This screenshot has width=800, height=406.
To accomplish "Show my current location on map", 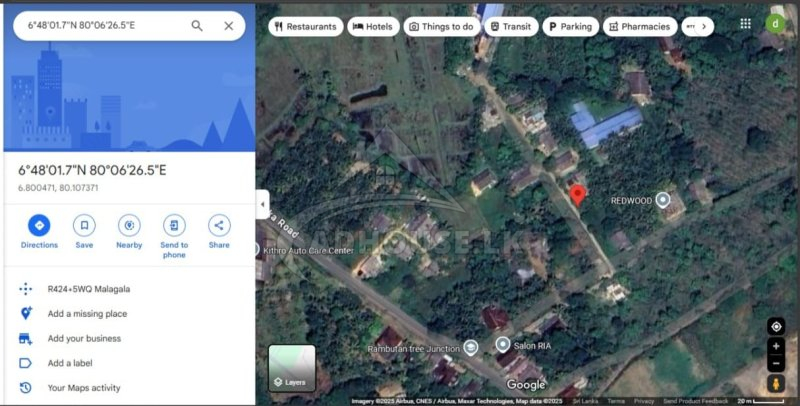I will point(776,326).
